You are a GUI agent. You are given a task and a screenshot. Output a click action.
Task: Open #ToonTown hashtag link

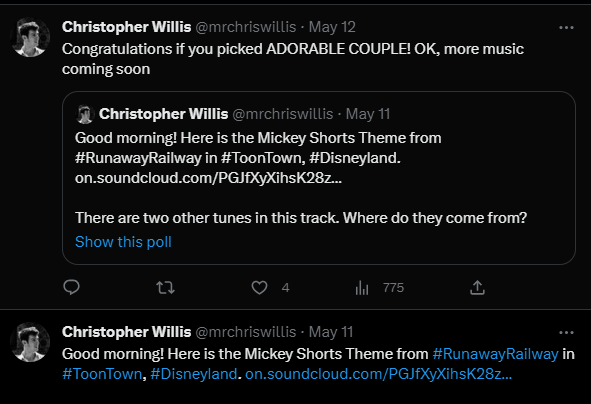(x=102, y=374)
